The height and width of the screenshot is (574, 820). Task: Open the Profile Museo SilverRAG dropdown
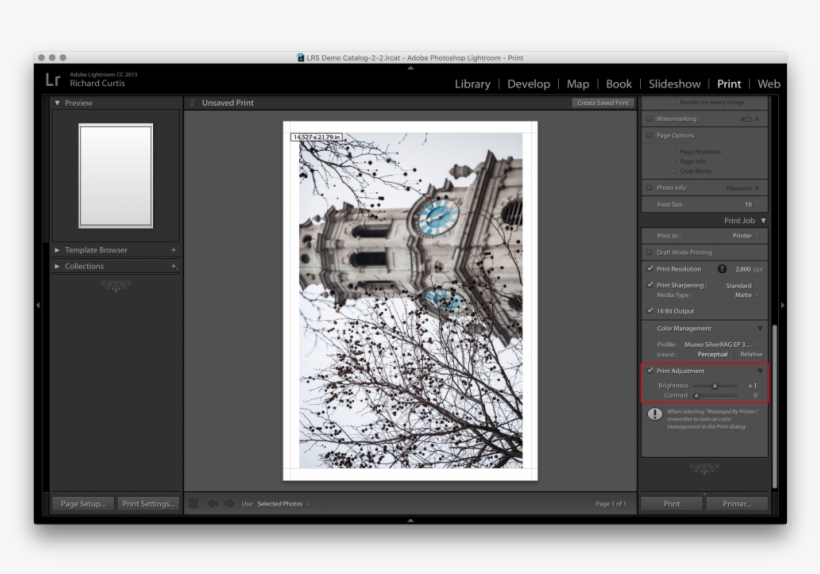pos(722,345)
